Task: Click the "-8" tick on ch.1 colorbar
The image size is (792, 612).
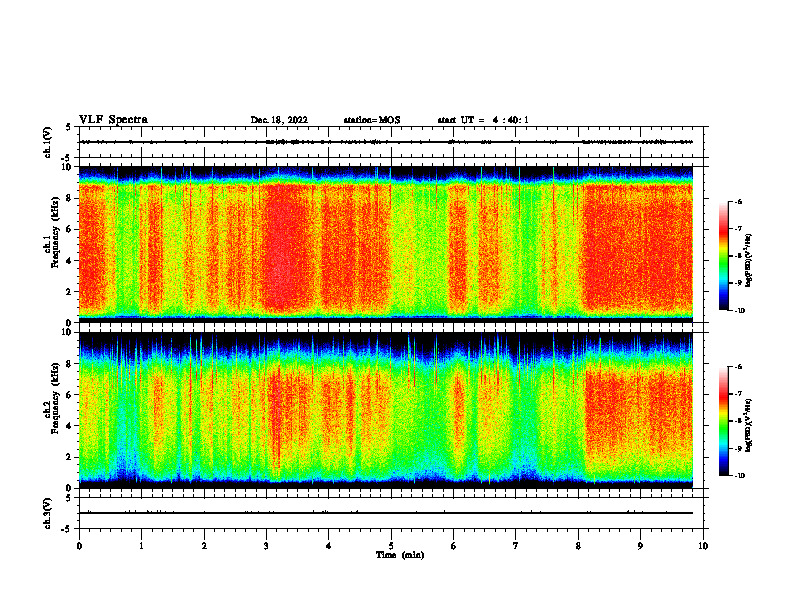Action: pyautogui.click(x=739, y=256)
